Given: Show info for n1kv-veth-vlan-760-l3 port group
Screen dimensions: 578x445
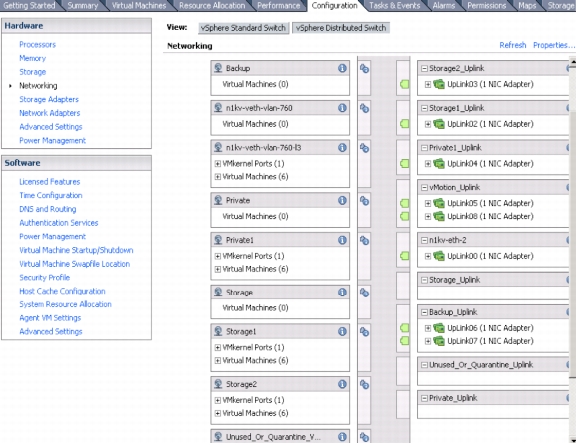Looking at the screenshot, I should (342, 148).
